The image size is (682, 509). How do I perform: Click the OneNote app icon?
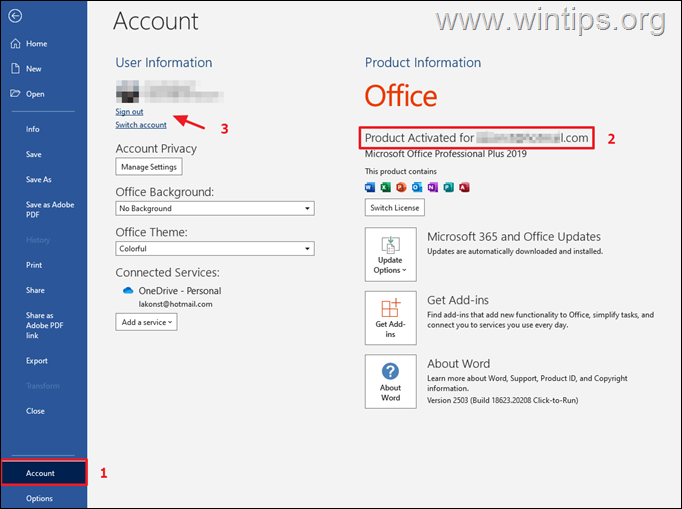click(x=433, y=187)
